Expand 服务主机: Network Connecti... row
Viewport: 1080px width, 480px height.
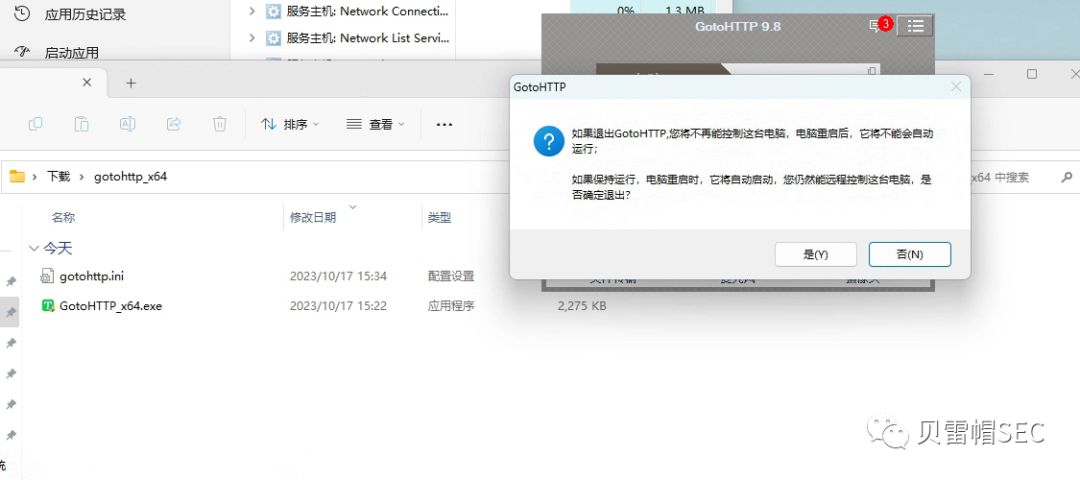point(252,11)
